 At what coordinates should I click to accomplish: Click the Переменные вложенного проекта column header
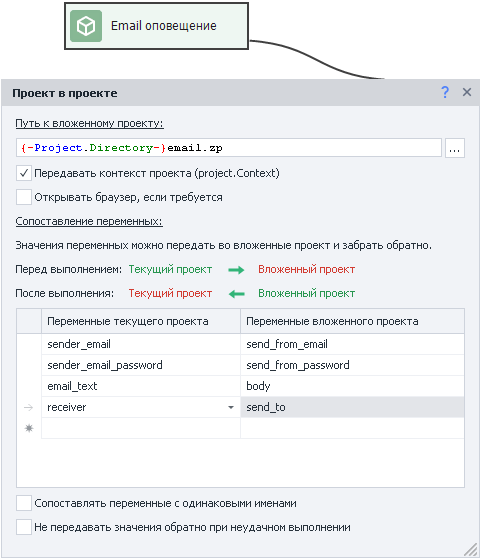[352, 321]
